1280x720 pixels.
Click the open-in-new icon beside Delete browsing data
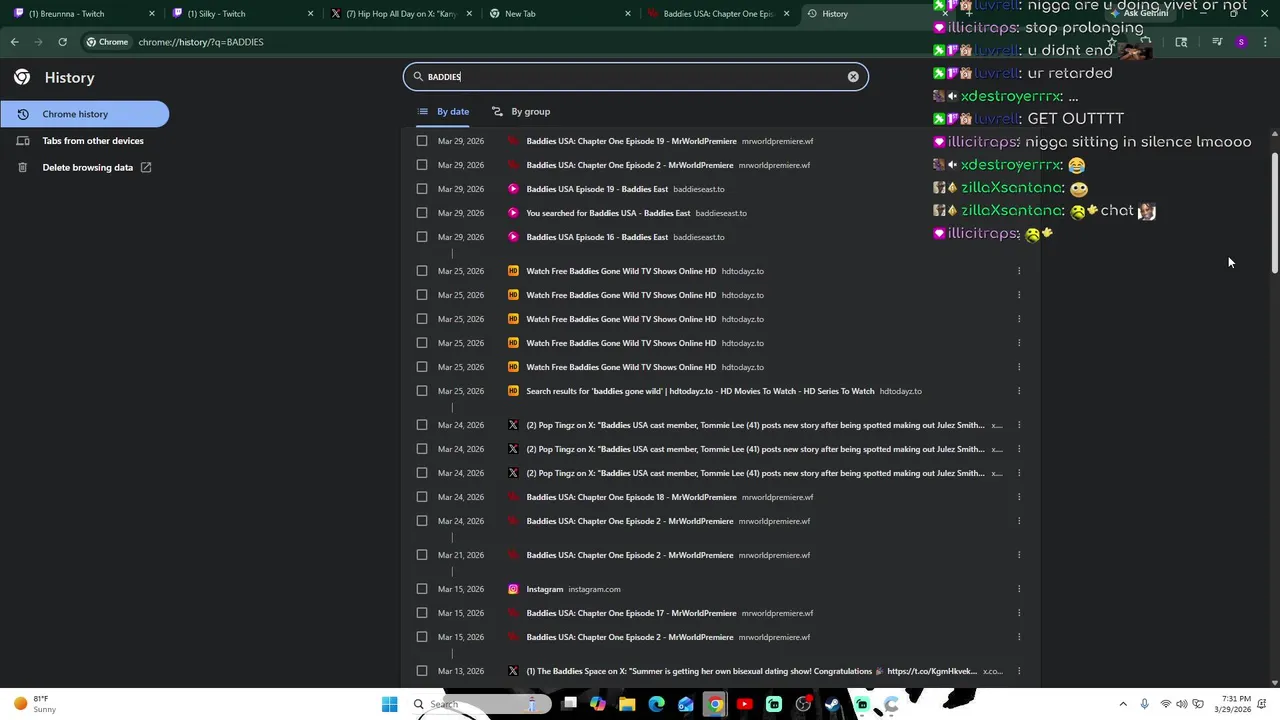coord(146,167)
